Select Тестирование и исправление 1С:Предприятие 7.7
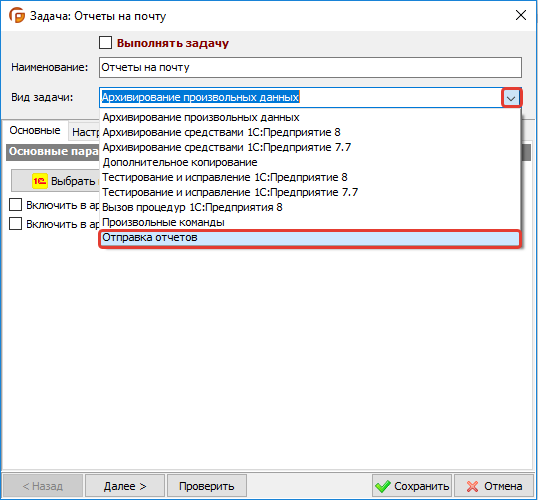The image size is (538, 500). click(310, 193)
